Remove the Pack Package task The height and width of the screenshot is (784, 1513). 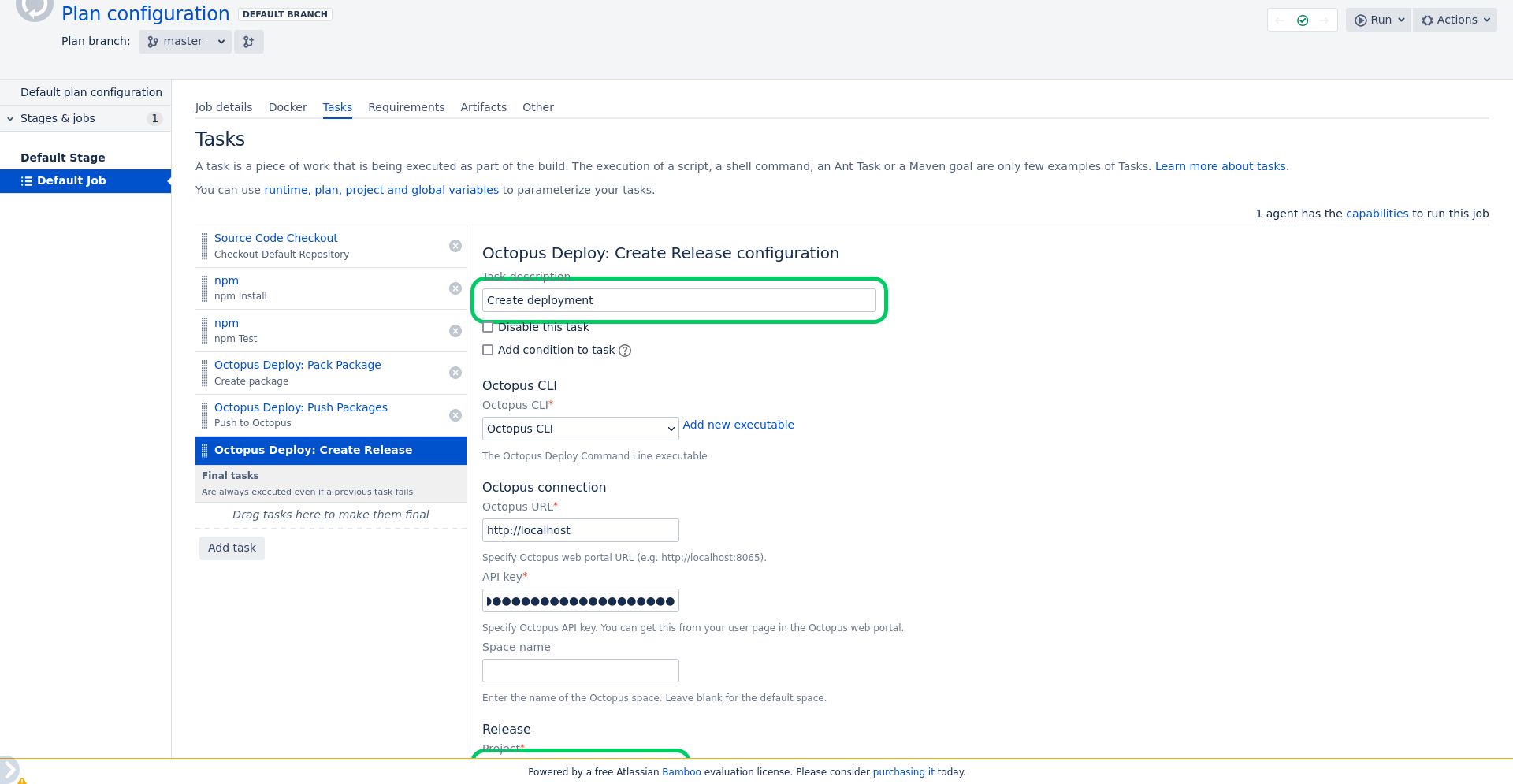coord(455,373)
